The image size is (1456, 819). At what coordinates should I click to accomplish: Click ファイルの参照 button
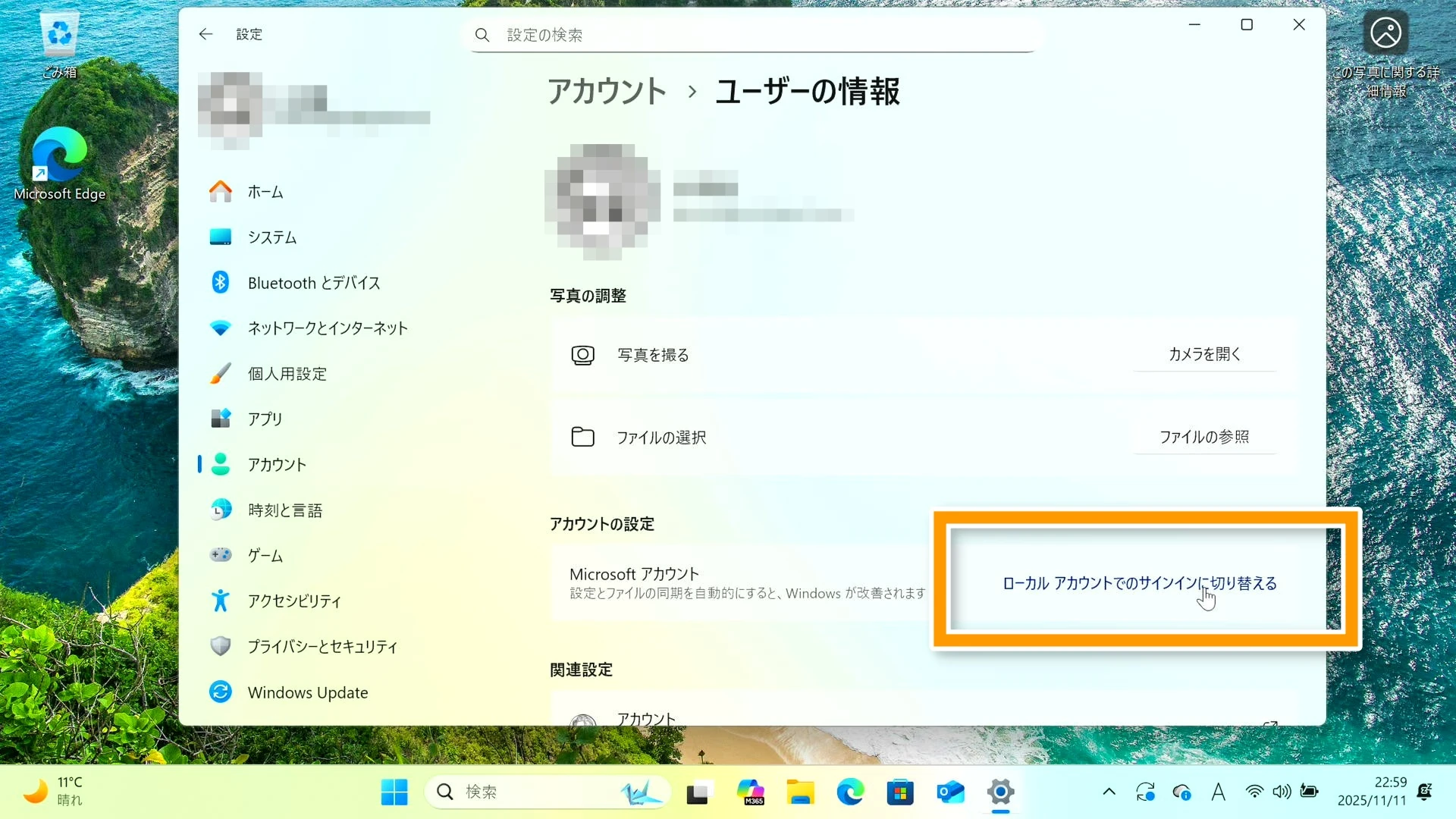click(1204, 437)
